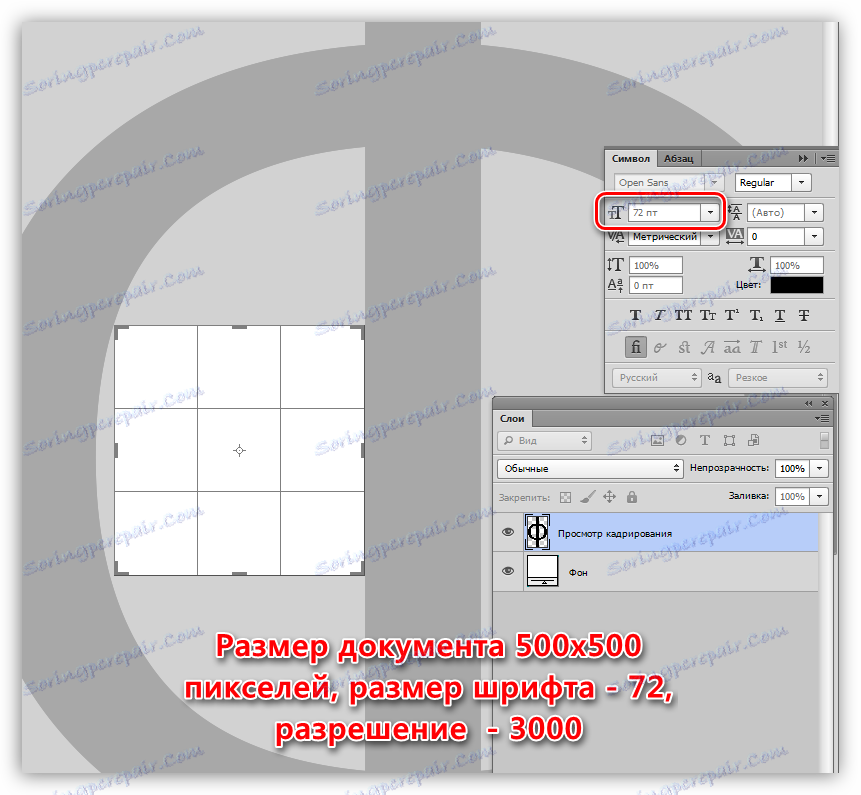The height and width of the screenshot is (795, 861).
Task: Open the Непрозрачность opacity slider arrow
Action: [820, 468]
